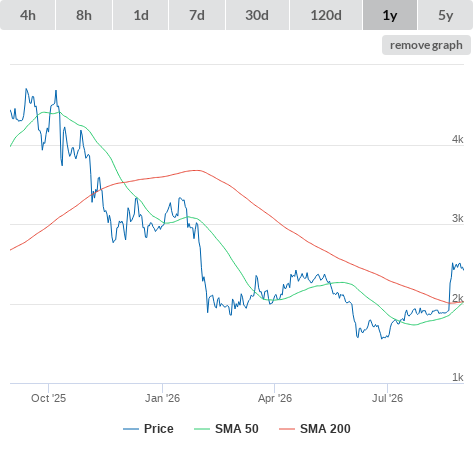The height and width of the screenshot is (455, 474).
Task: Select the active 1y tab
Action: tap(390, 15)
